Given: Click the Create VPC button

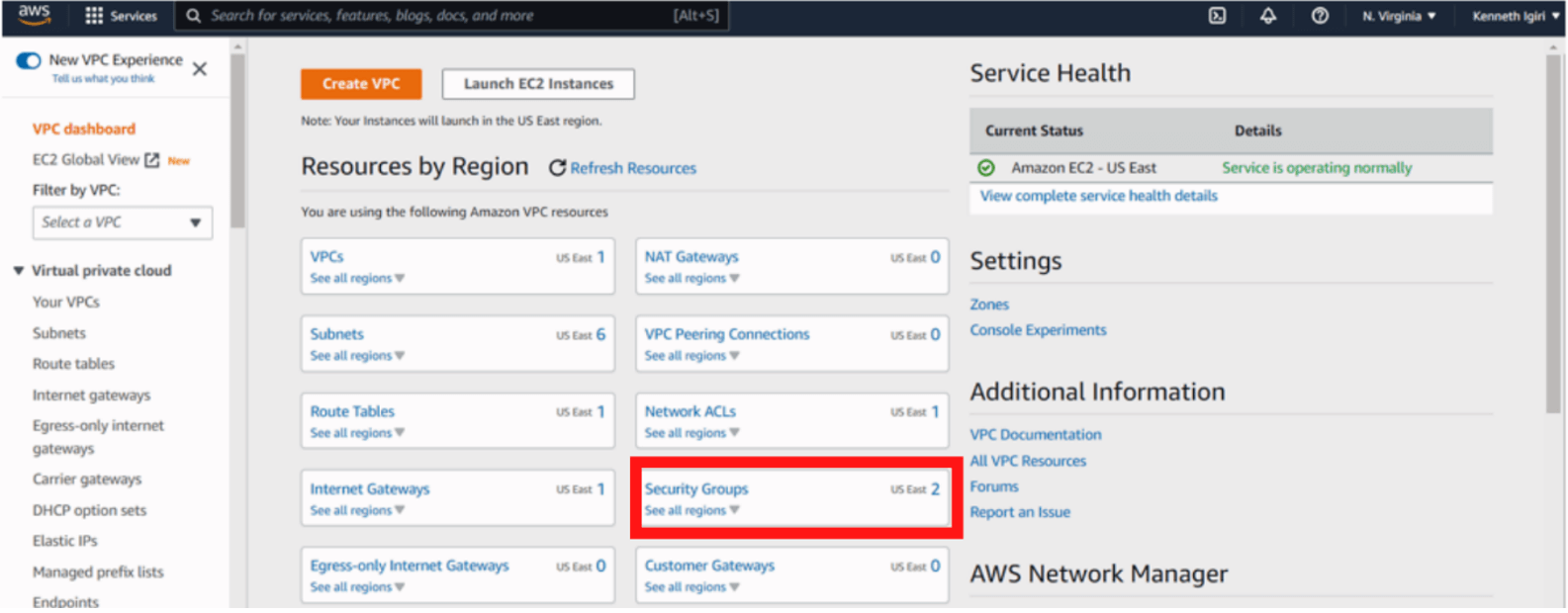Looking at the screenshot, I should [361, 84].
